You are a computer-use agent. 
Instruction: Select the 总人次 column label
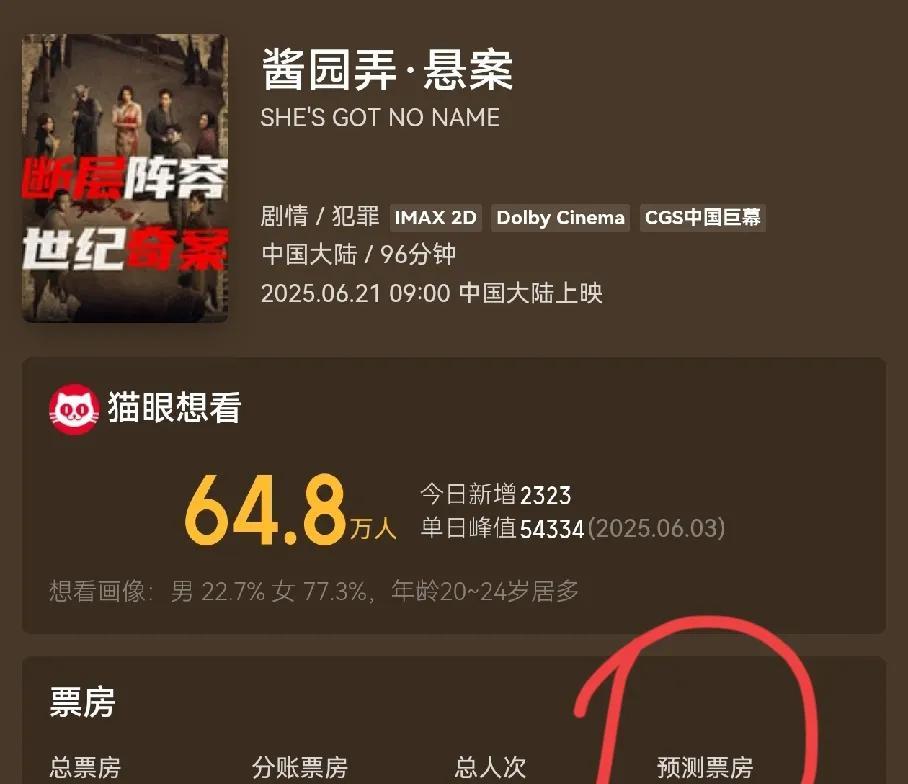[x=490, y=768]
